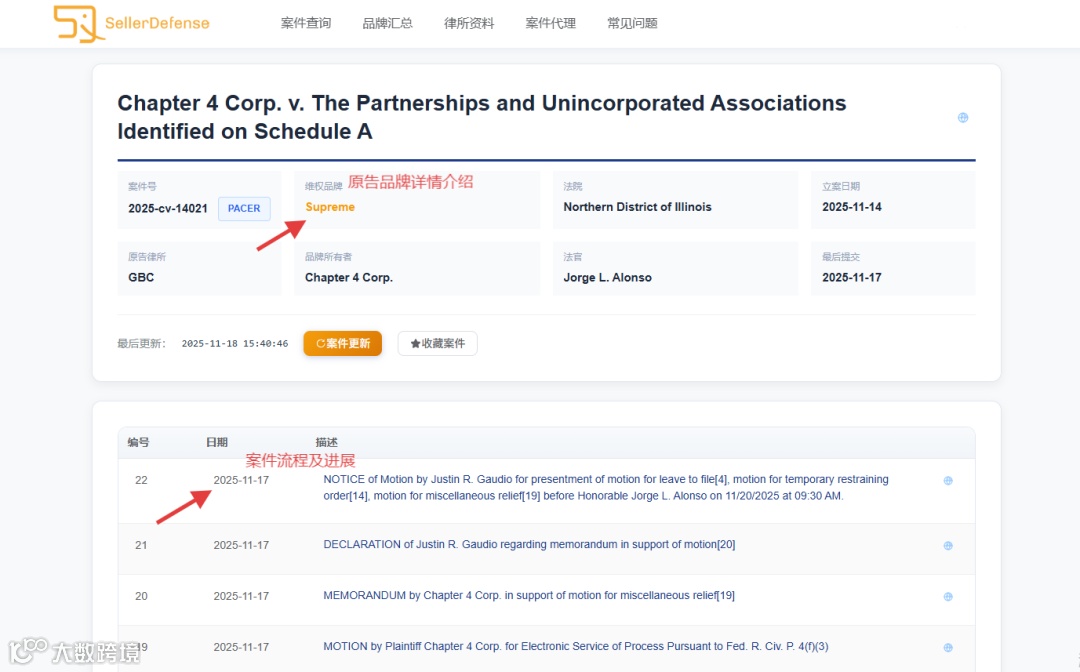Select last updated timestamp 2025-11-18 15:40:46
This screenshot has width=1080, height=672.
[x=235, y=344]
